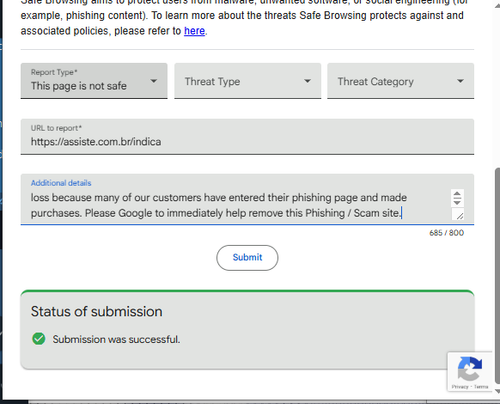Focus the URL to report field
This screenshot has width=500, height=404.
247,137
